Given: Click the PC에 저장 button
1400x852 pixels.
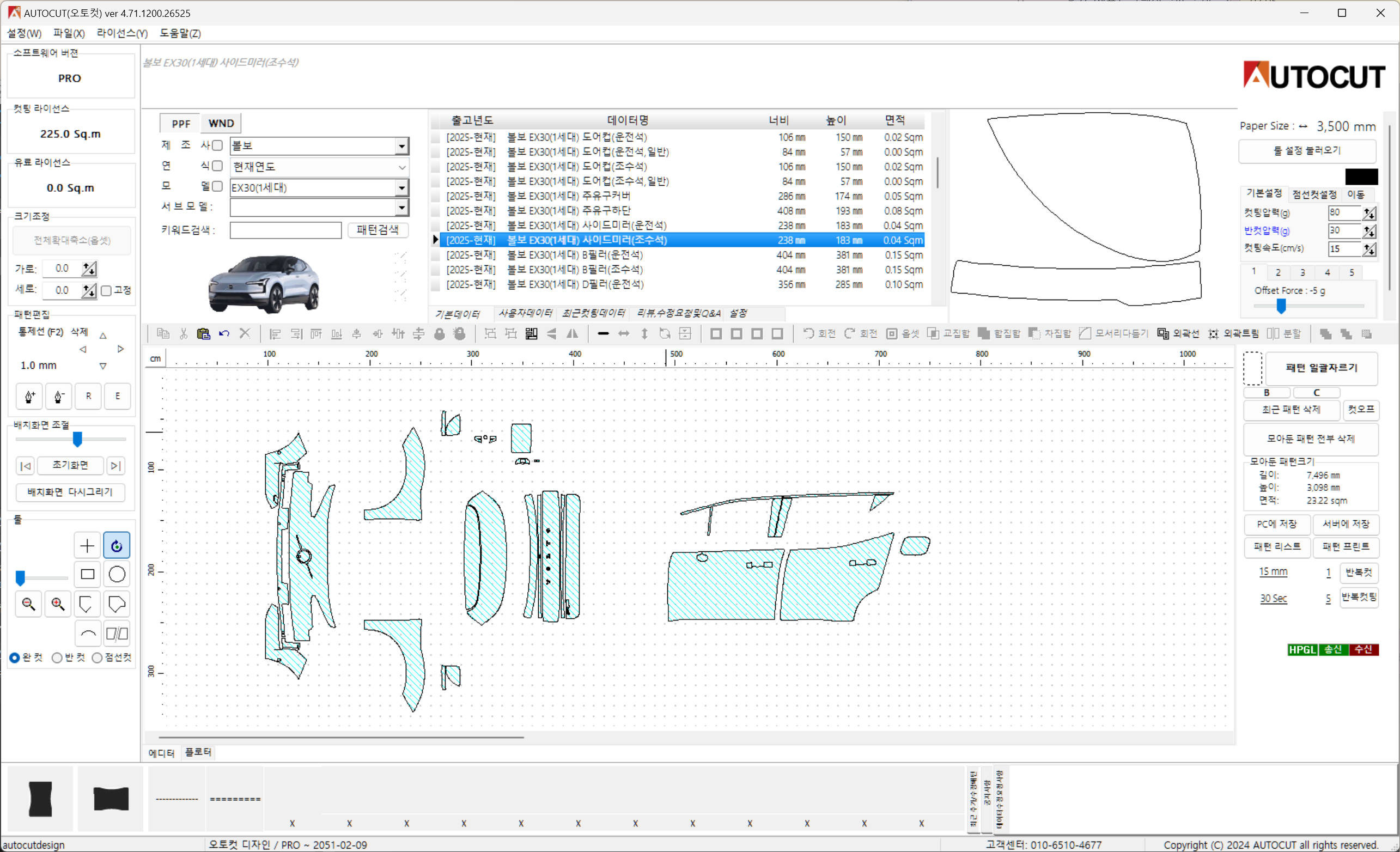Looking at the screenshot, I should 1277,524.
